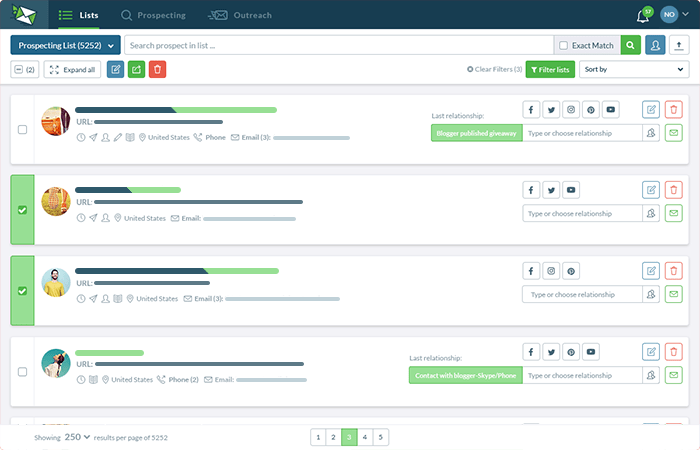Click the upload arrow button
Screen dimensions: 700x450
[679, 45]
